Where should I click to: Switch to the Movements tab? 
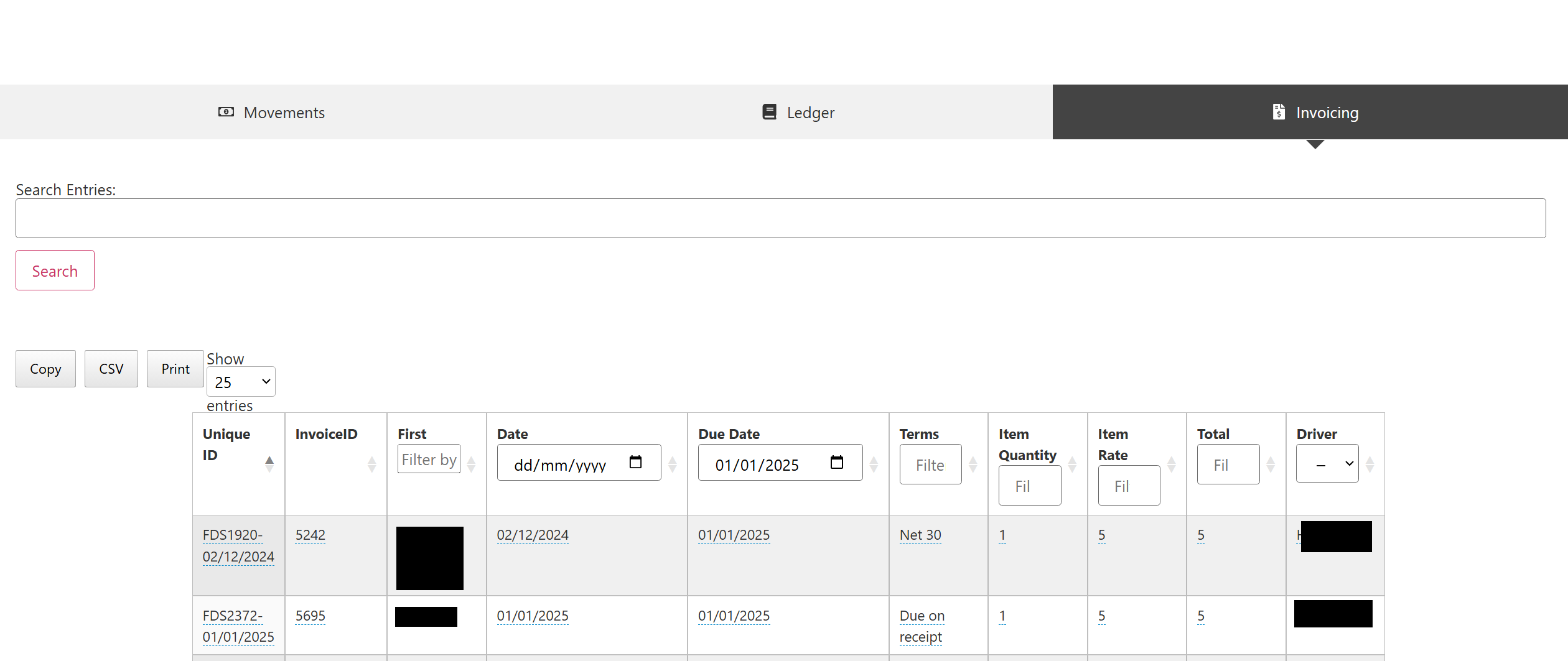coord(272,113)
